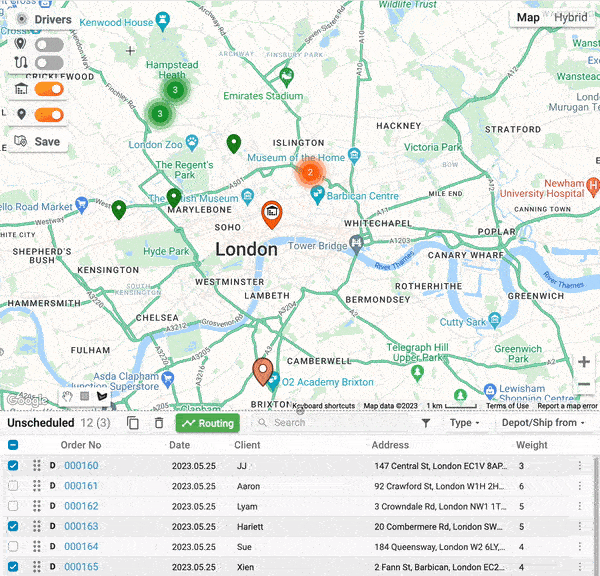Uncheck order 000160 checkbox
This screenshot has height=576, width=600.
[x=13, y=465]
